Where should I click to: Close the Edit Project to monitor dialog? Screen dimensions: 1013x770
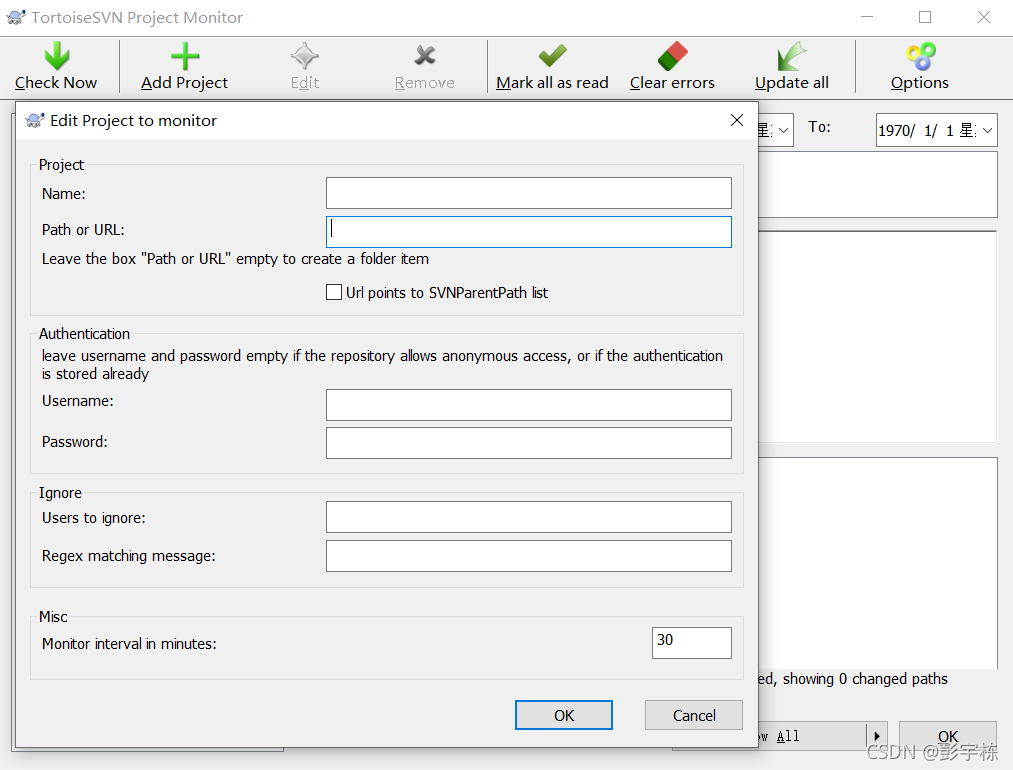click(736, 120)
